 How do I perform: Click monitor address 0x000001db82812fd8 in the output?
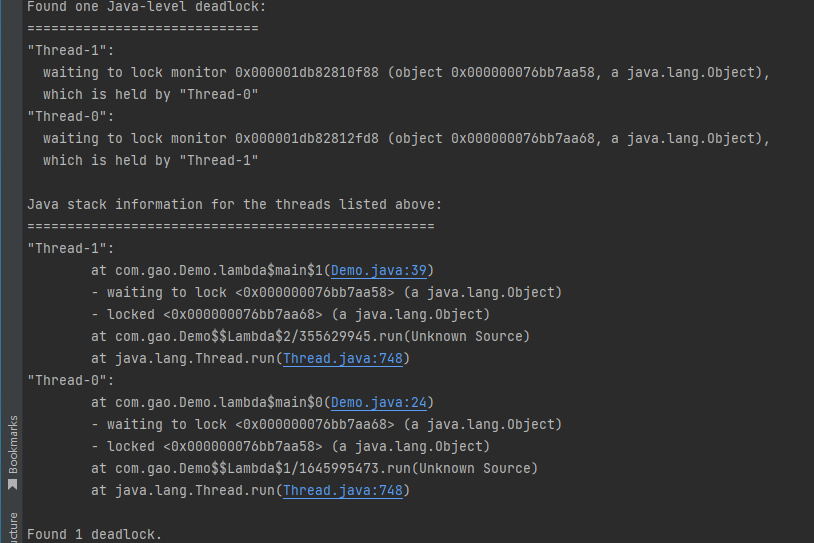click(x=306, y=138)
